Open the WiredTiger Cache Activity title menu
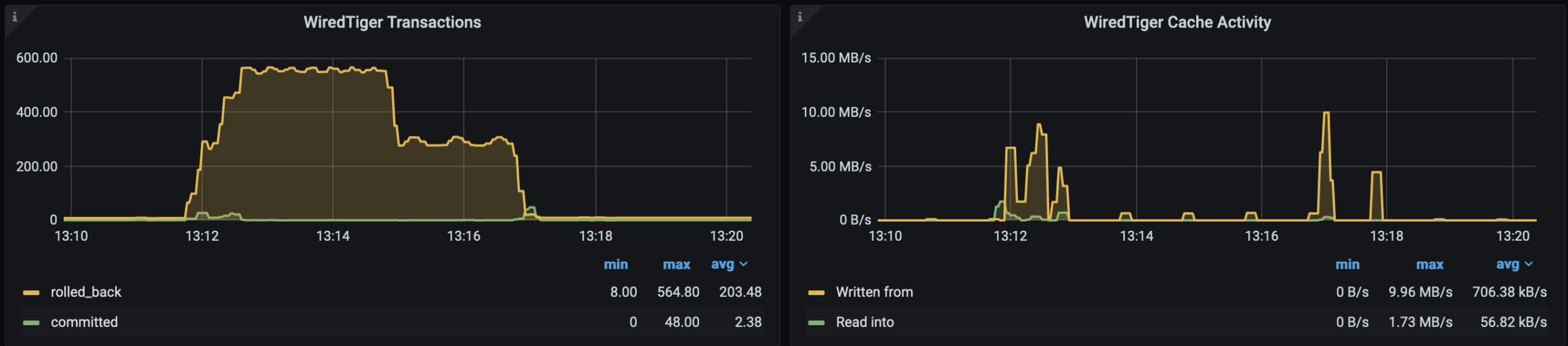Viewport: 1568px width, 346px height. pyautogui.click(x=1177, y=23)
